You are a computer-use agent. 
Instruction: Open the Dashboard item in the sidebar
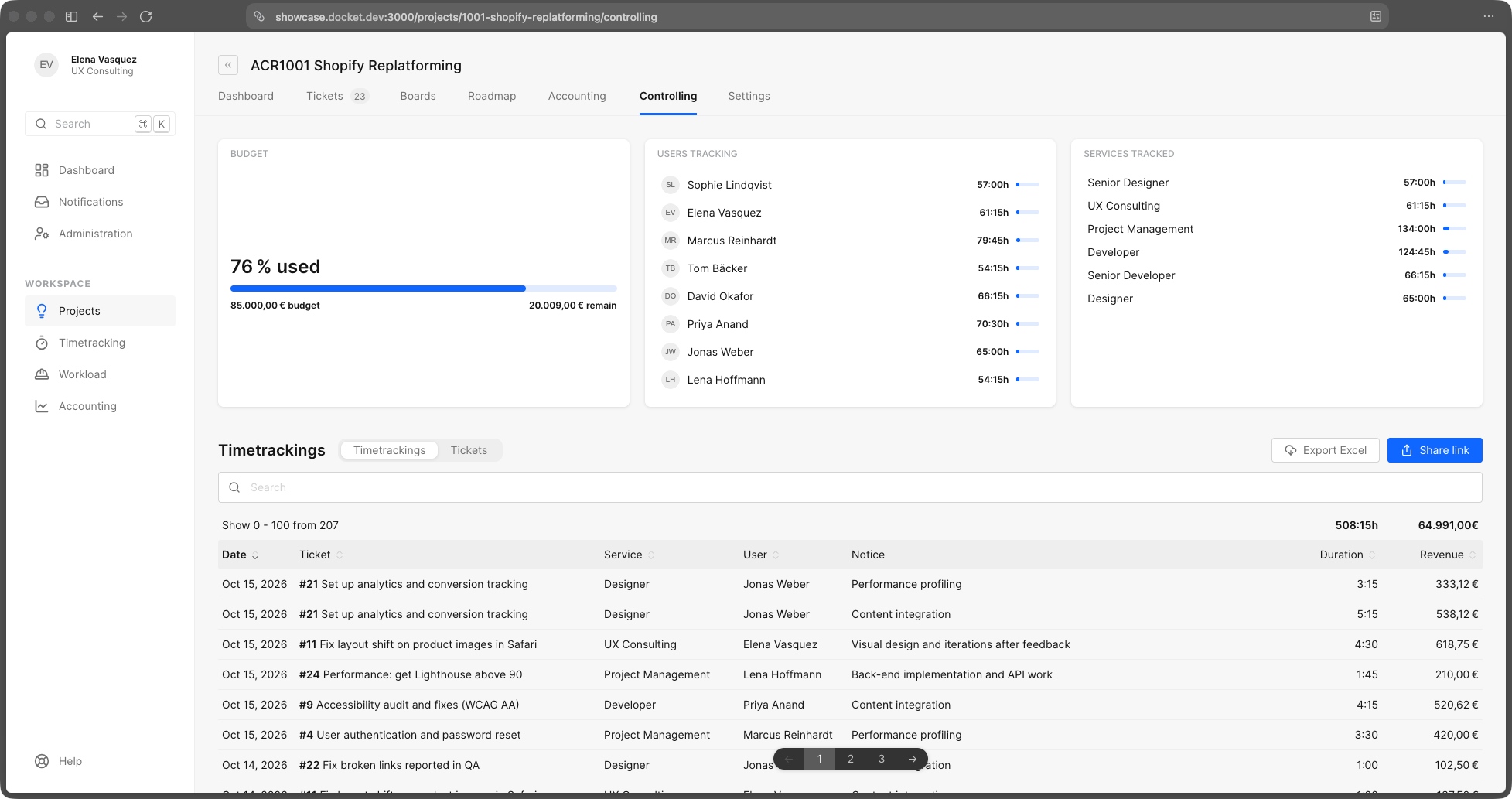[x=100, y=170]
